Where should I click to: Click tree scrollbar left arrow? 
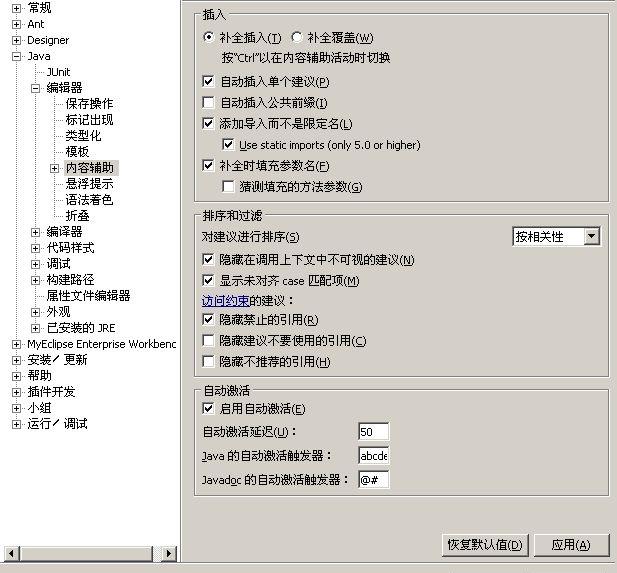pos(11,554)
